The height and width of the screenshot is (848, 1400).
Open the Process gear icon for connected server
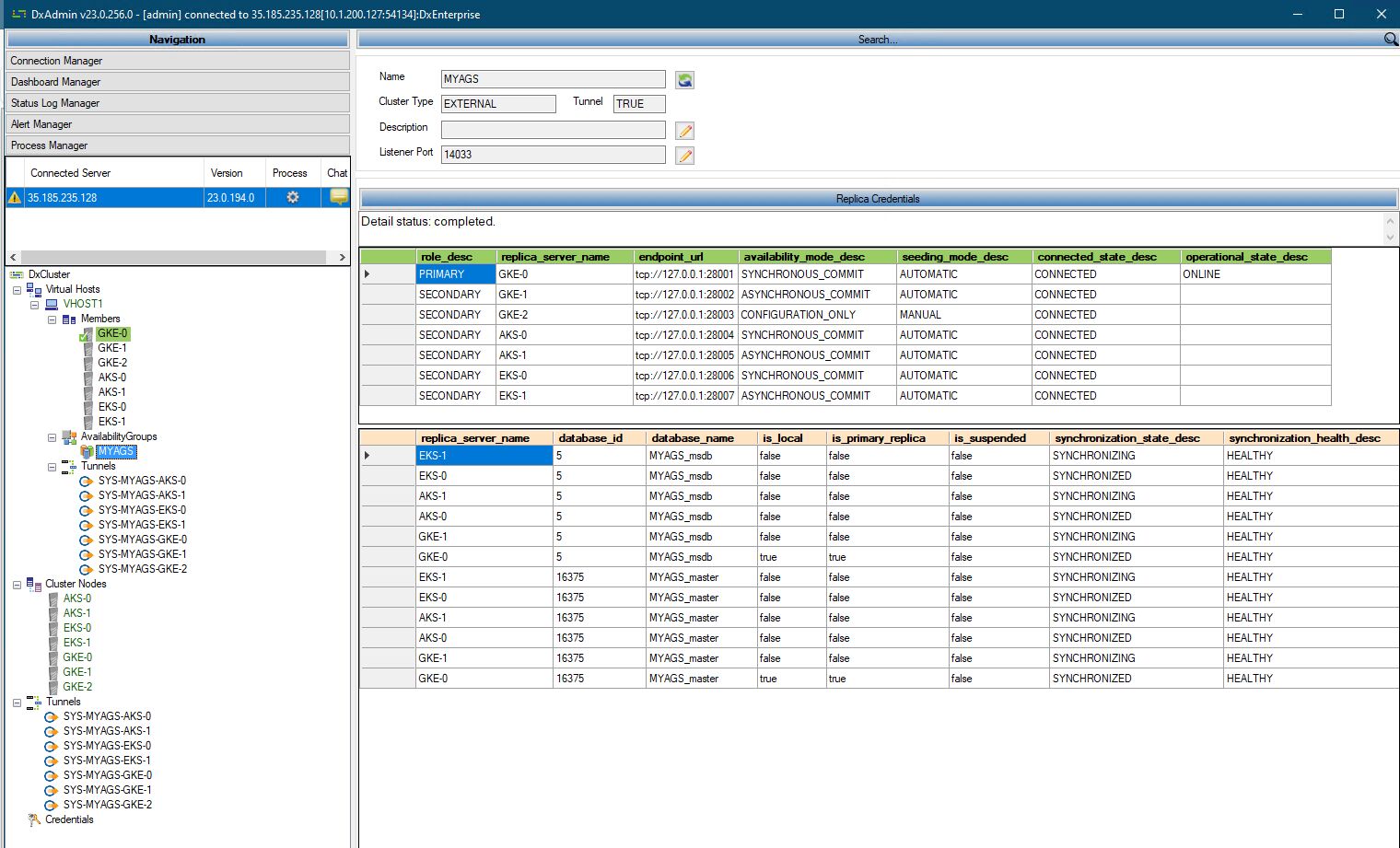tap(293, 197)
